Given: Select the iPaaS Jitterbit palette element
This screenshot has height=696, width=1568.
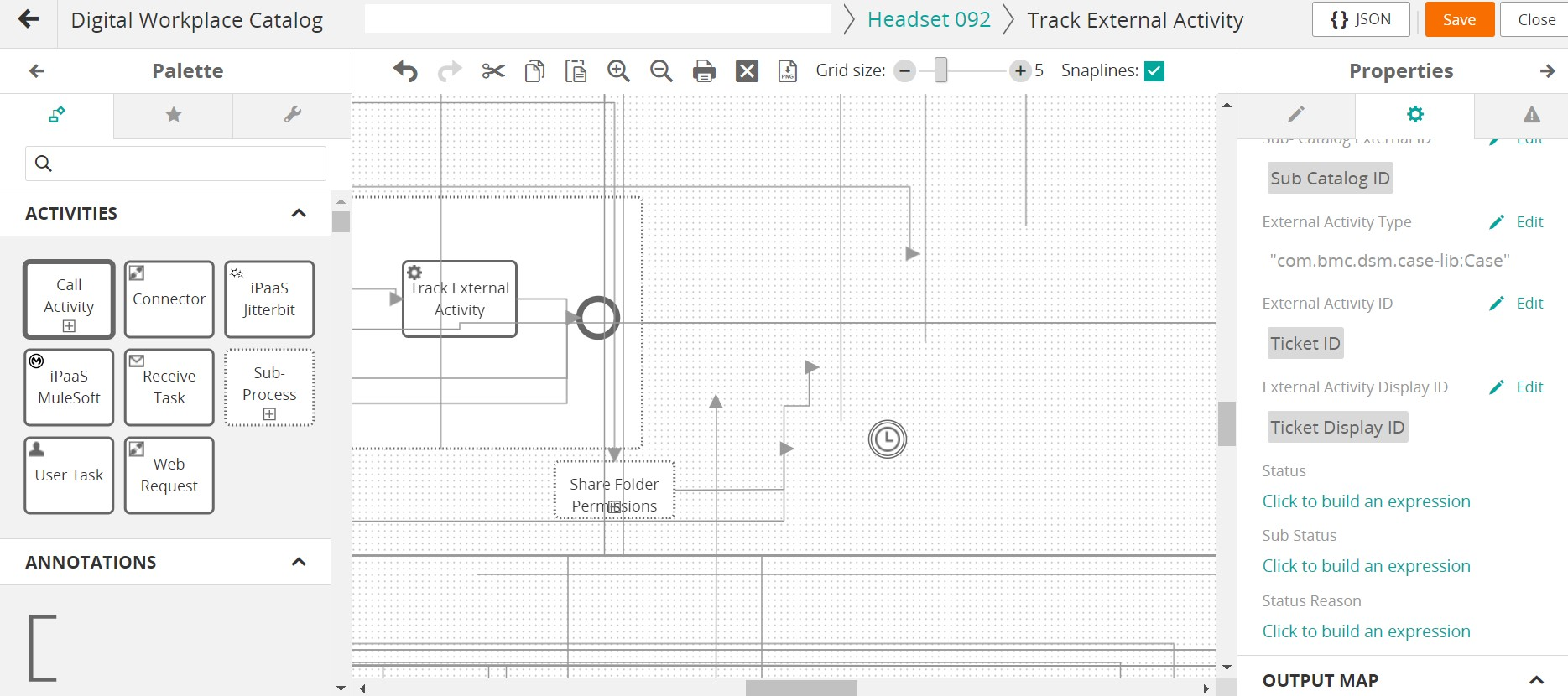Looking at the screenshot, I should (269, 299).
